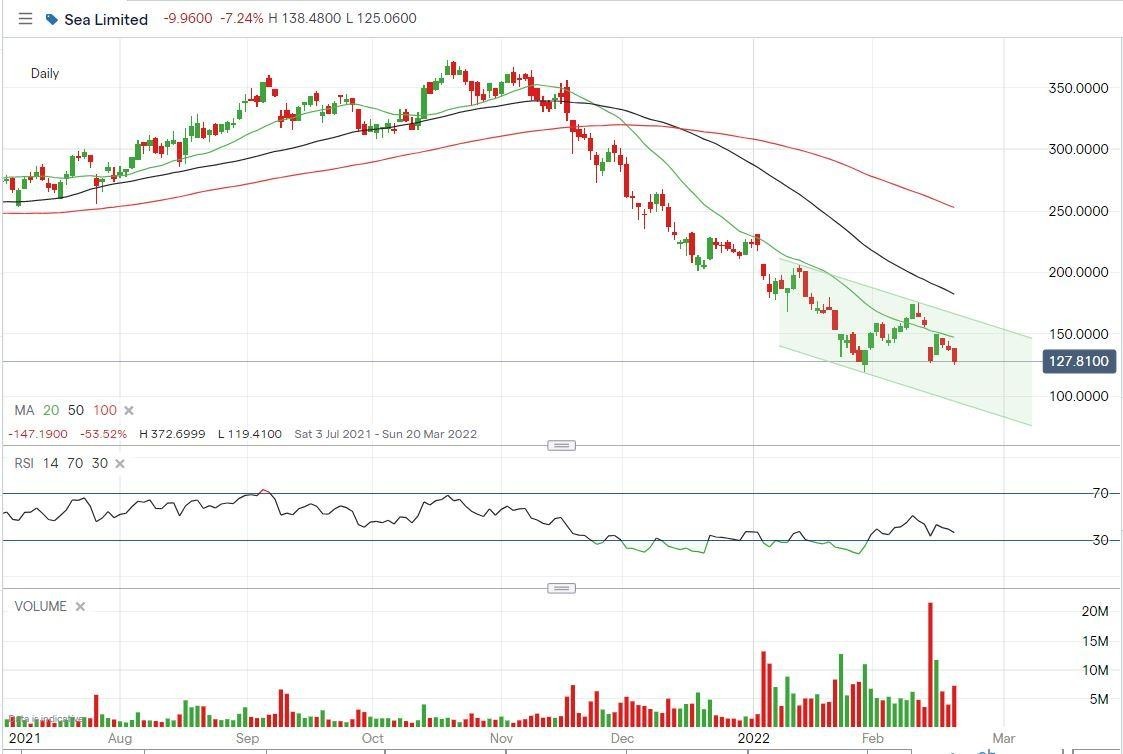1123x754 pixels.
Task: Click the Feb label on the time axis
Action: click(x=872, y=738)
